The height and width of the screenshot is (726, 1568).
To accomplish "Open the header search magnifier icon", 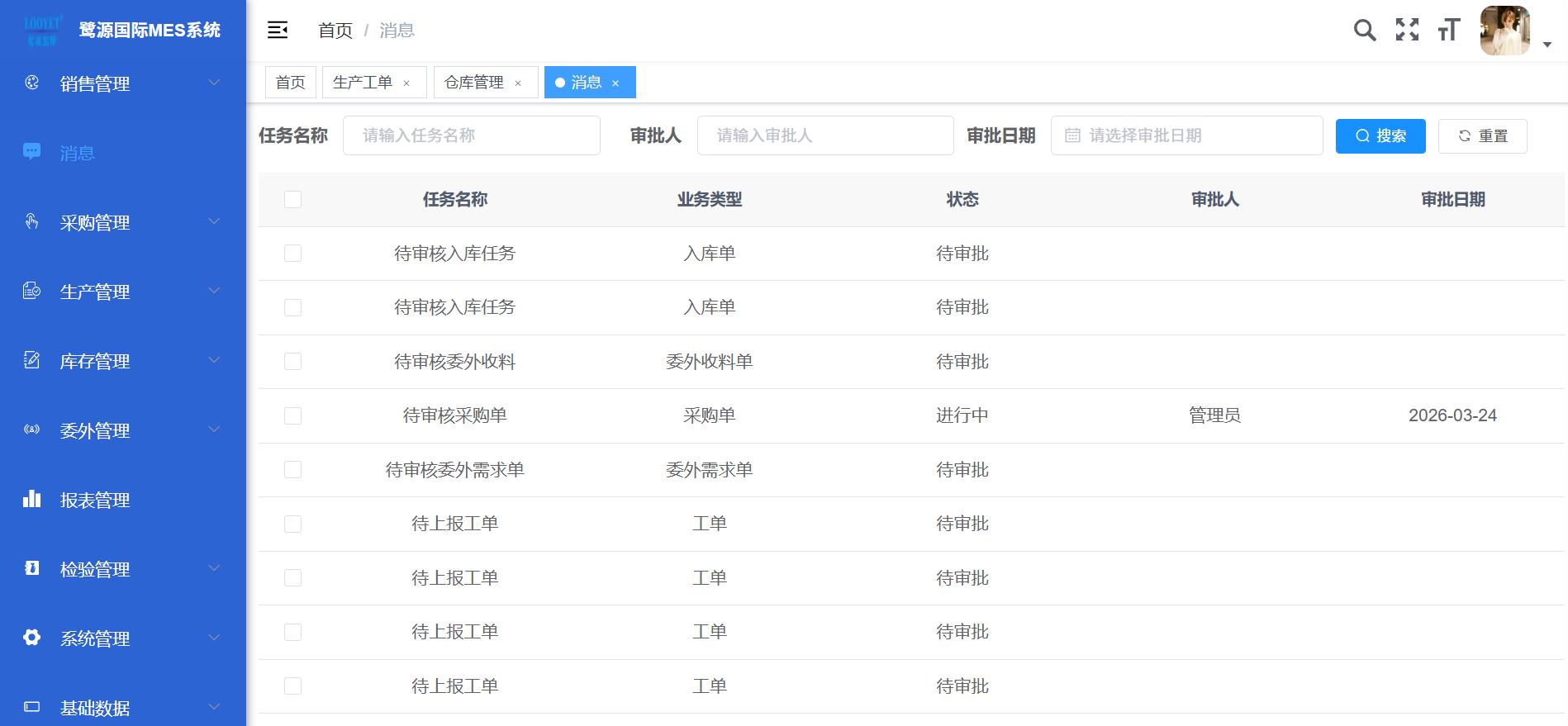I will 1365,31.
